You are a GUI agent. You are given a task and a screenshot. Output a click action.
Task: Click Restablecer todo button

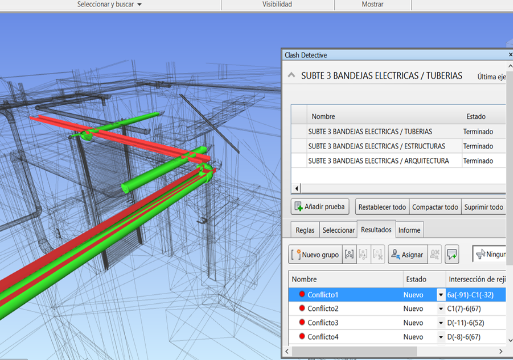(x=382, y=207)
